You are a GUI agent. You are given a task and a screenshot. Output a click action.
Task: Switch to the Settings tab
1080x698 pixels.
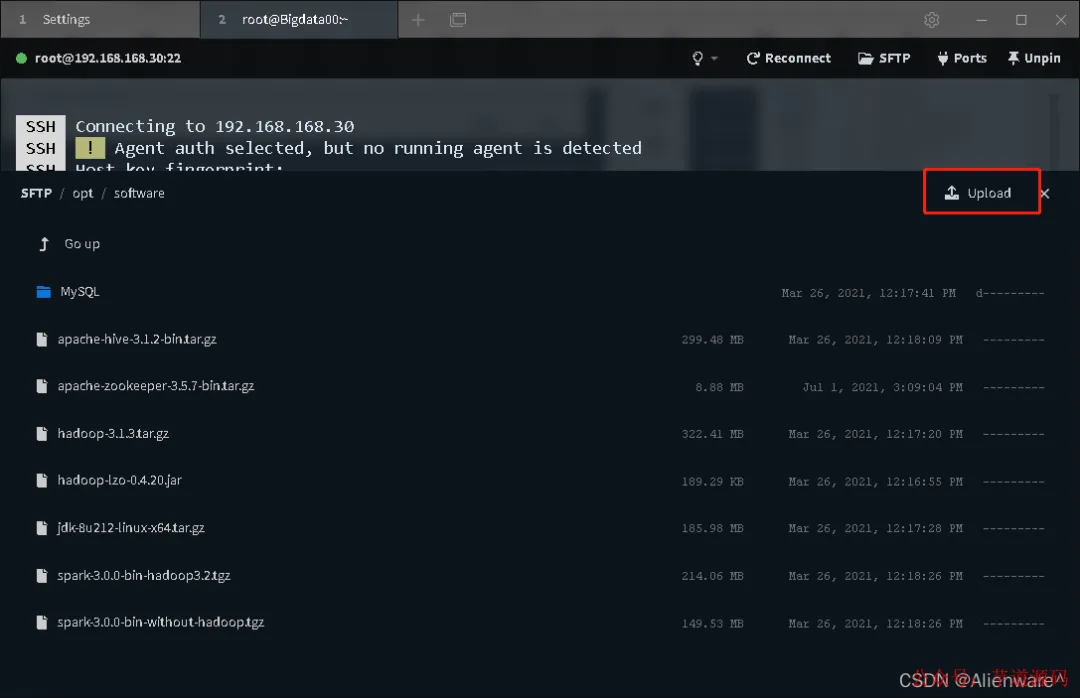tap(101, 19)
